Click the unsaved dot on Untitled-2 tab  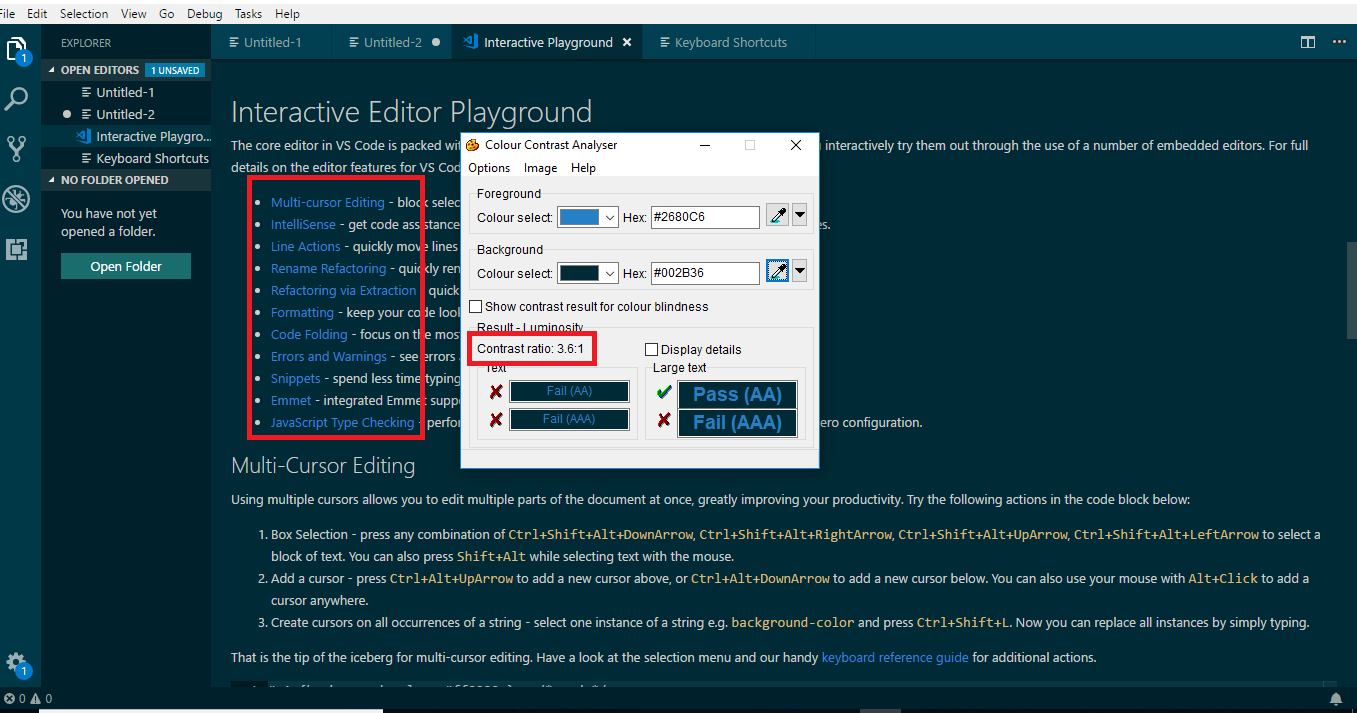(435, 43)
